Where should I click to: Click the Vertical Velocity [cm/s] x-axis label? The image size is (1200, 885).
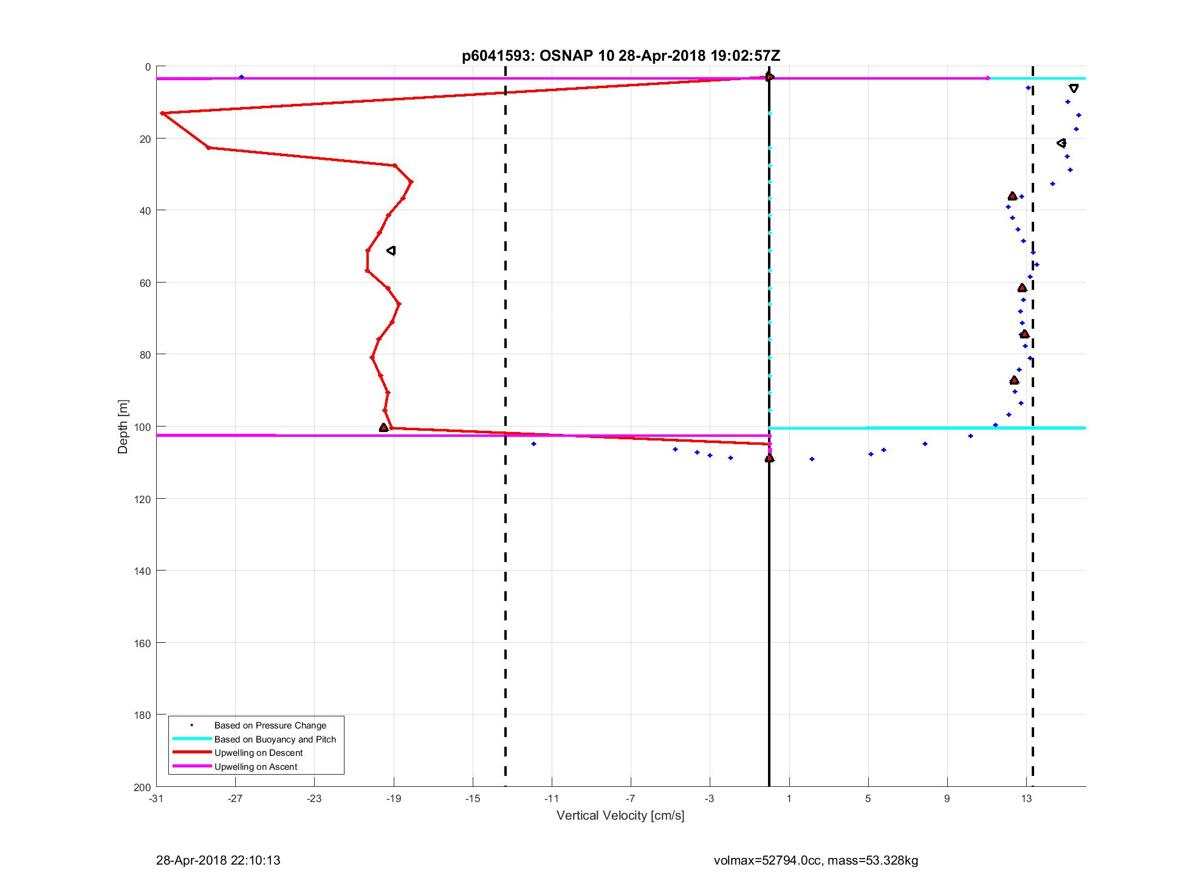[x=620, y=816]
